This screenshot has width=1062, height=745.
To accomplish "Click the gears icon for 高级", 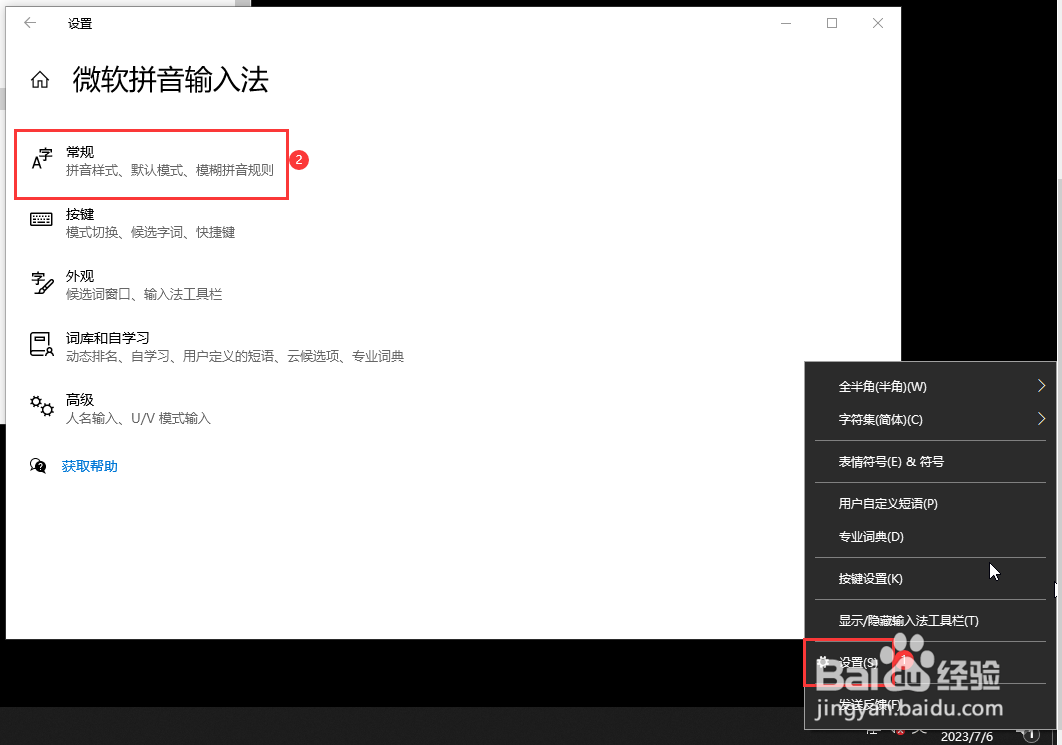I will click(41, 406).
